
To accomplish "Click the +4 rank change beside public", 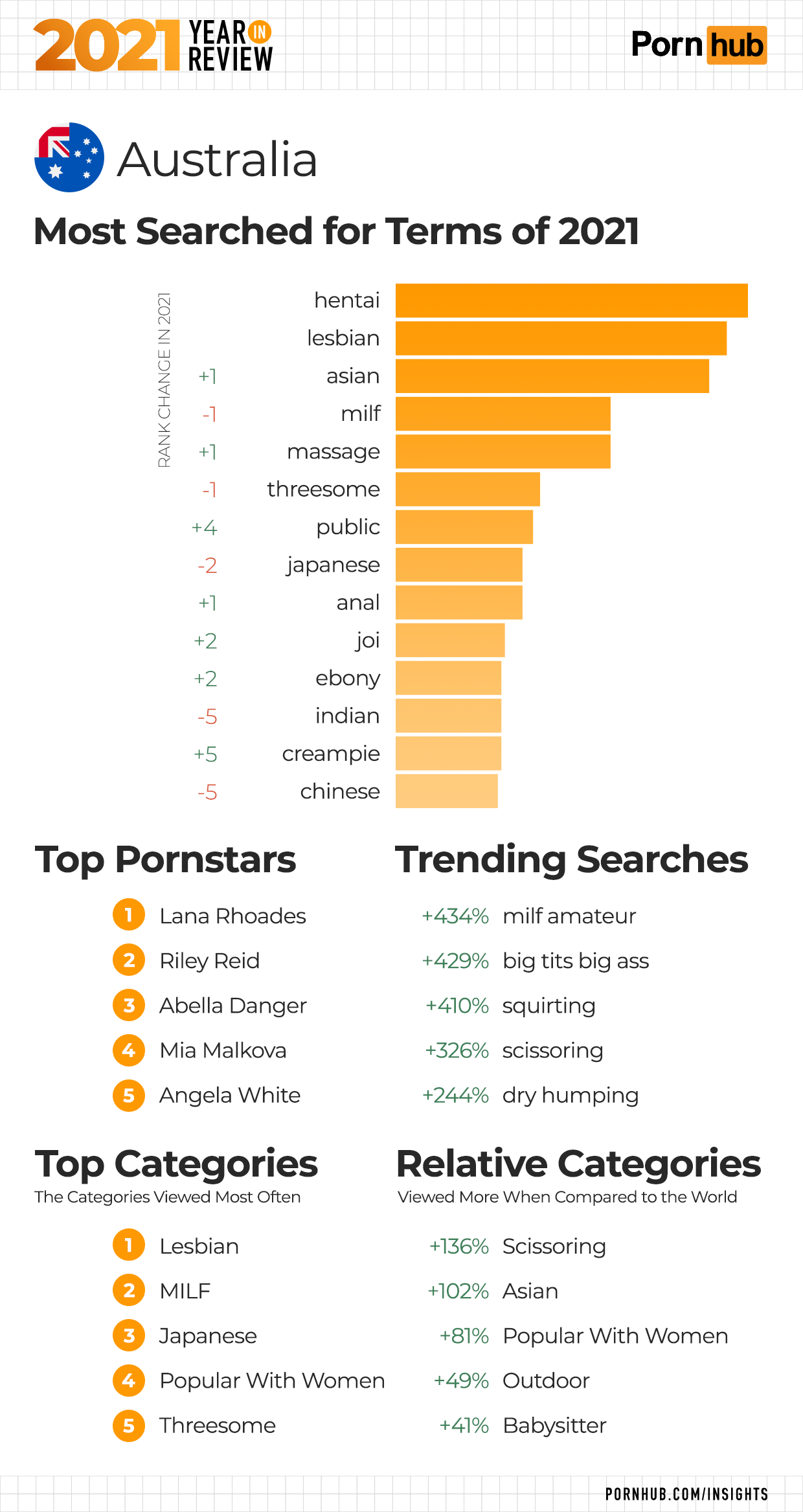I will [205, 528].
